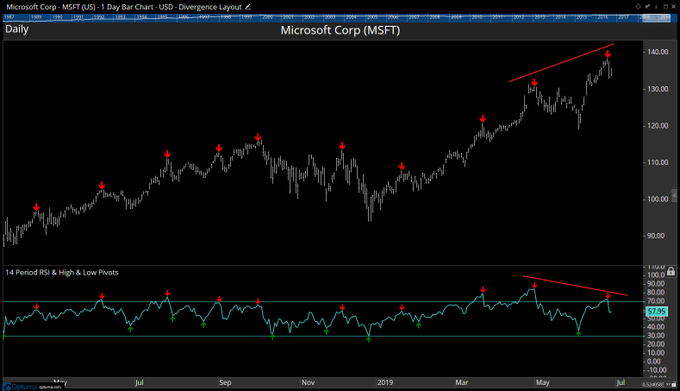Click the 'Sep' date axis label
Viewport: 680px width, 391px height.
225,382
